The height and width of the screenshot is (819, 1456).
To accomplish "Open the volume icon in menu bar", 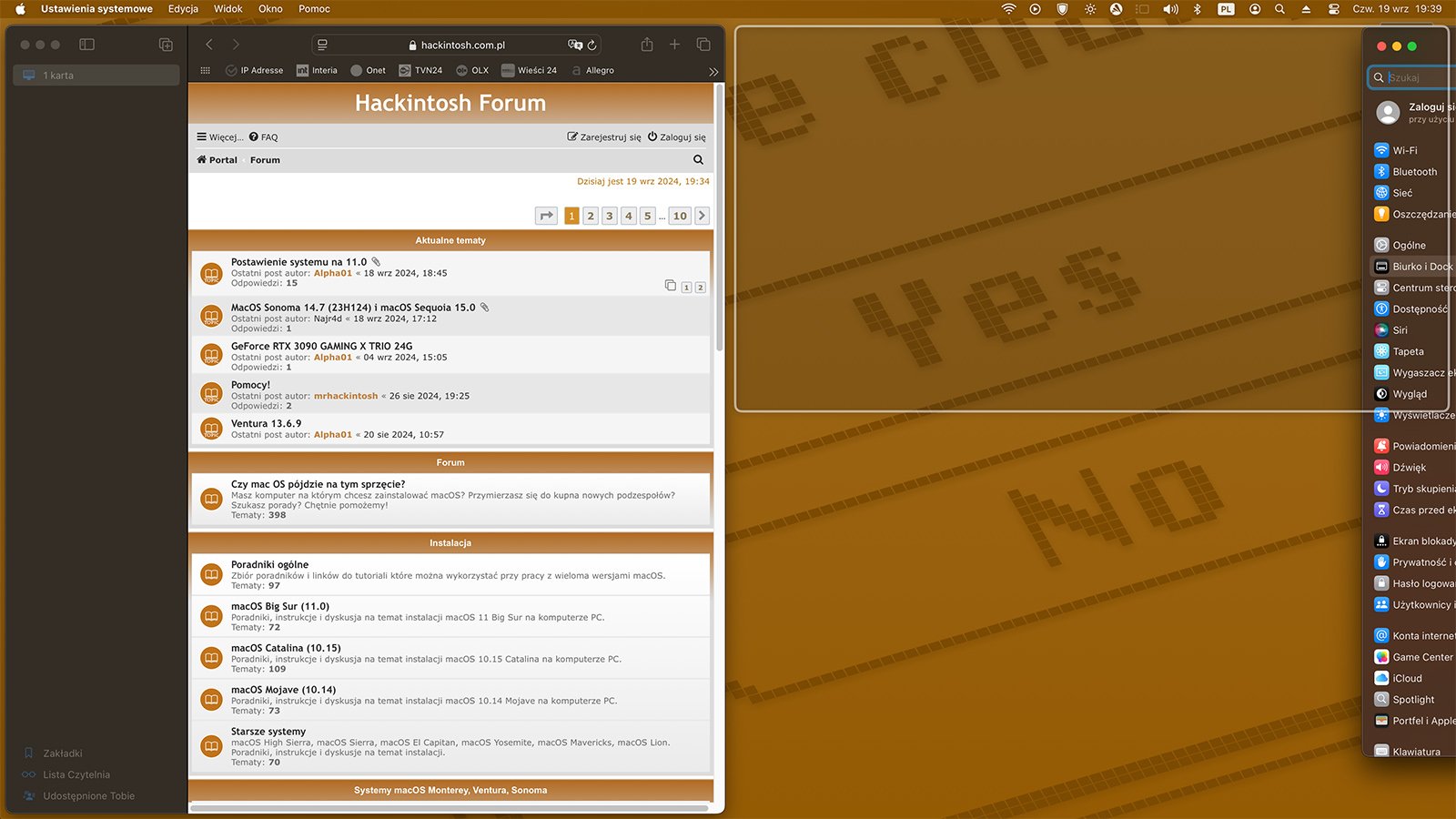I will 1170,9.
